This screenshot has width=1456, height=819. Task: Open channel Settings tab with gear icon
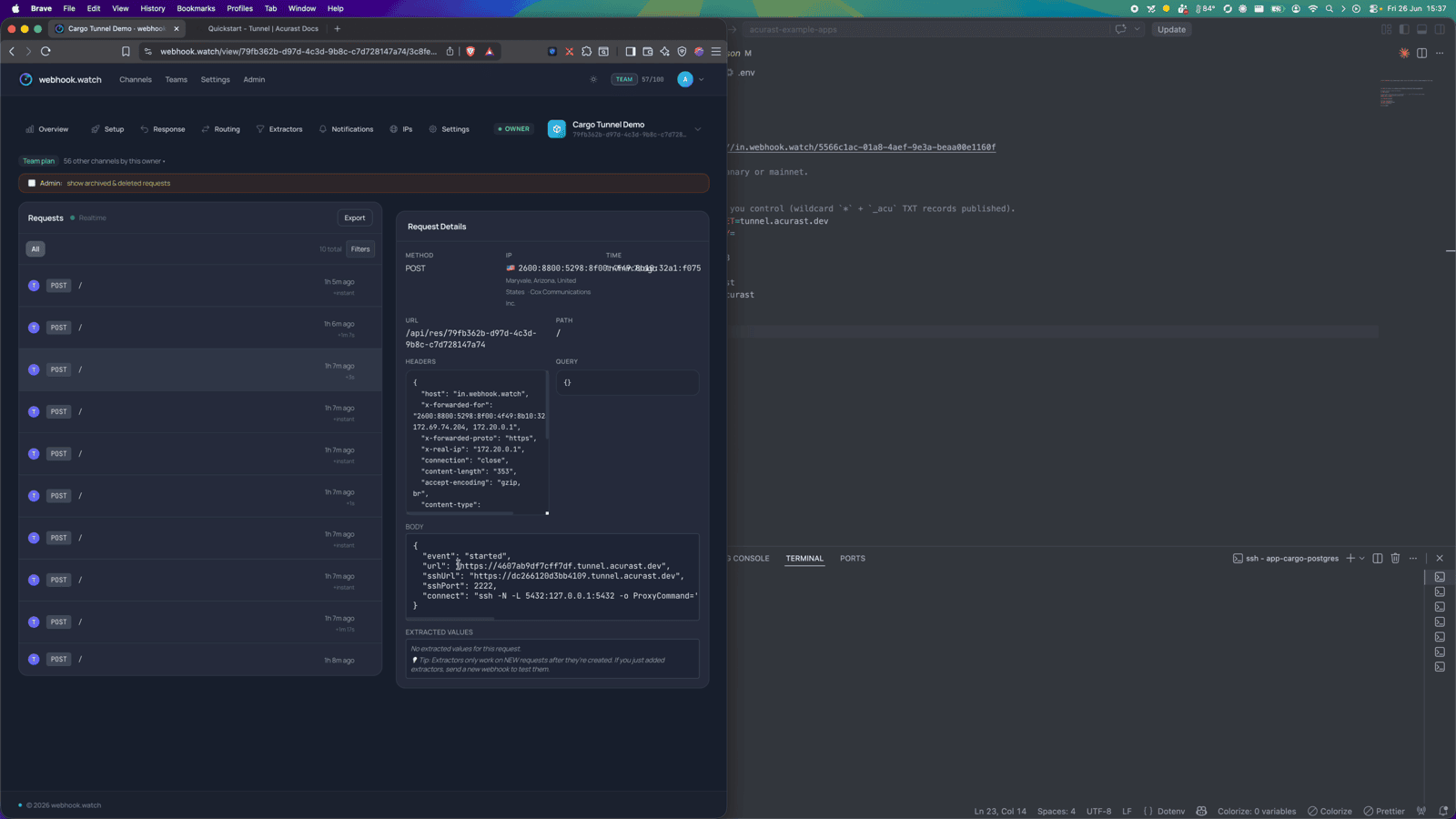tap(450, 129)
